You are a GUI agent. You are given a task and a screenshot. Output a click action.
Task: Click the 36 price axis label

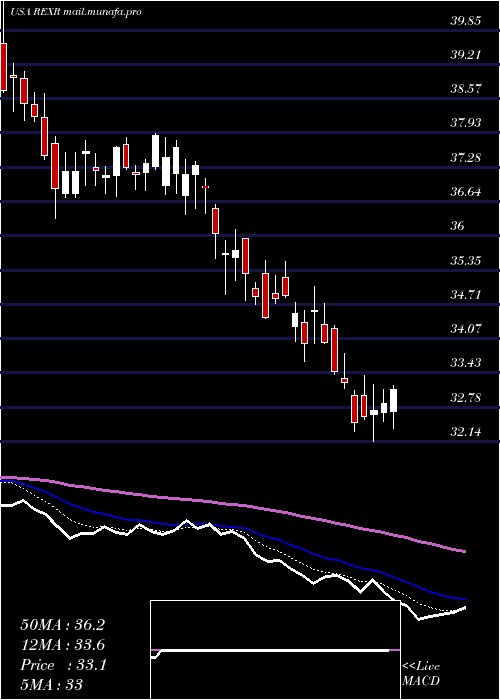coord(458,226)
